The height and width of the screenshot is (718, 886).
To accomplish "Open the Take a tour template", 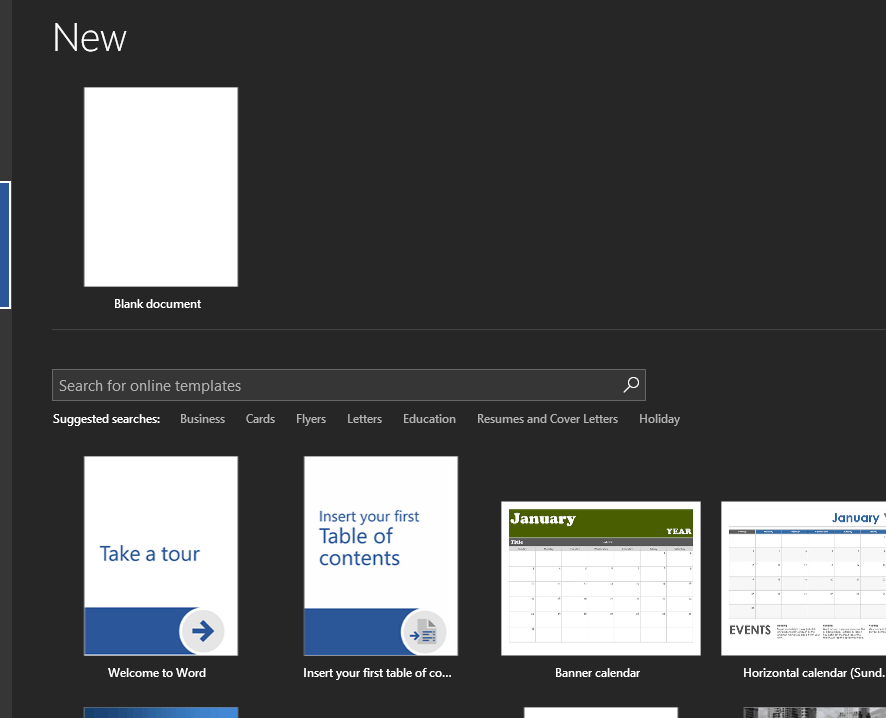I will coord(161,556).
